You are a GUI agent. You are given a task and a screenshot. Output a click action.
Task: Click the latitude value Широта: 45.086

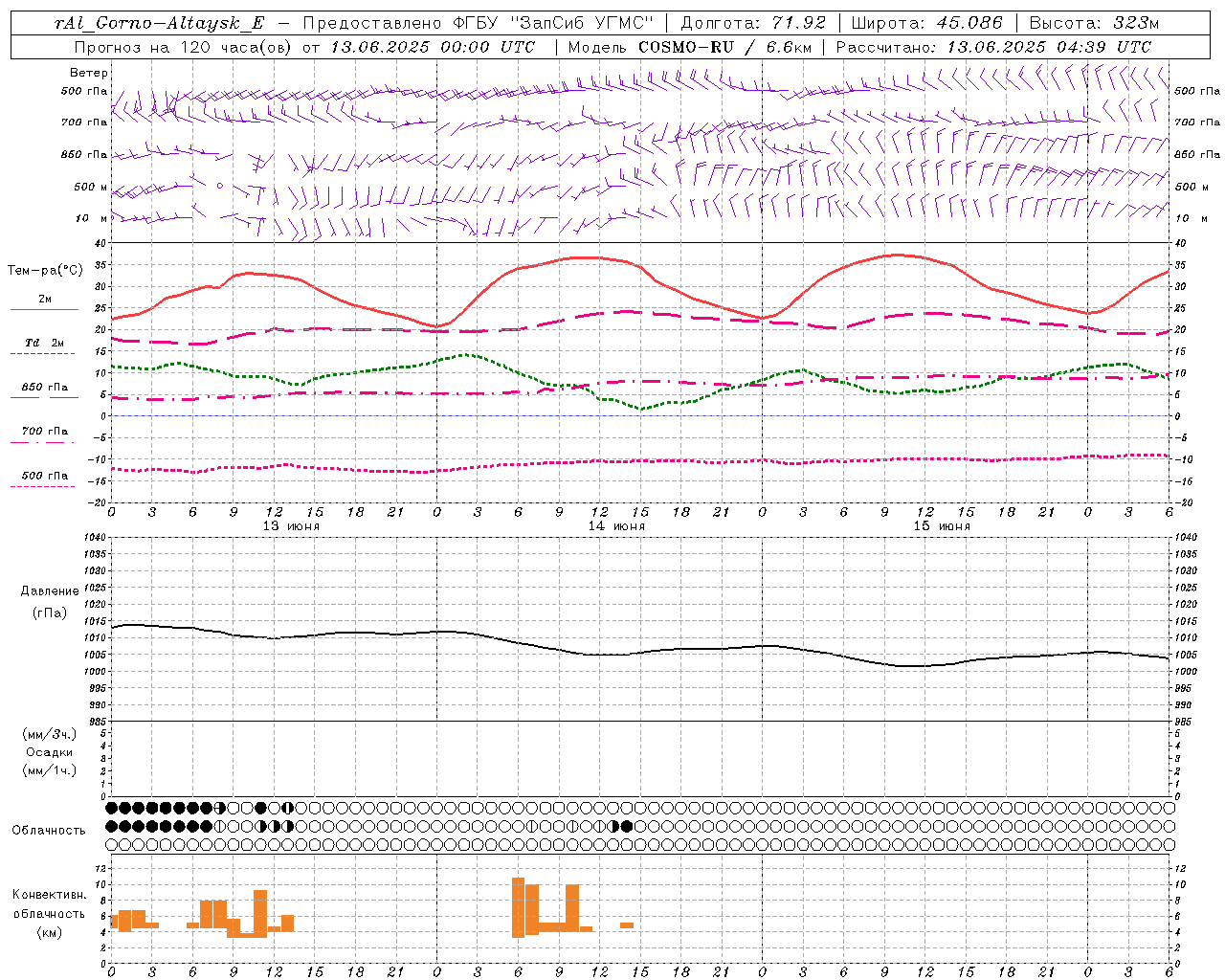click(927, 23)
